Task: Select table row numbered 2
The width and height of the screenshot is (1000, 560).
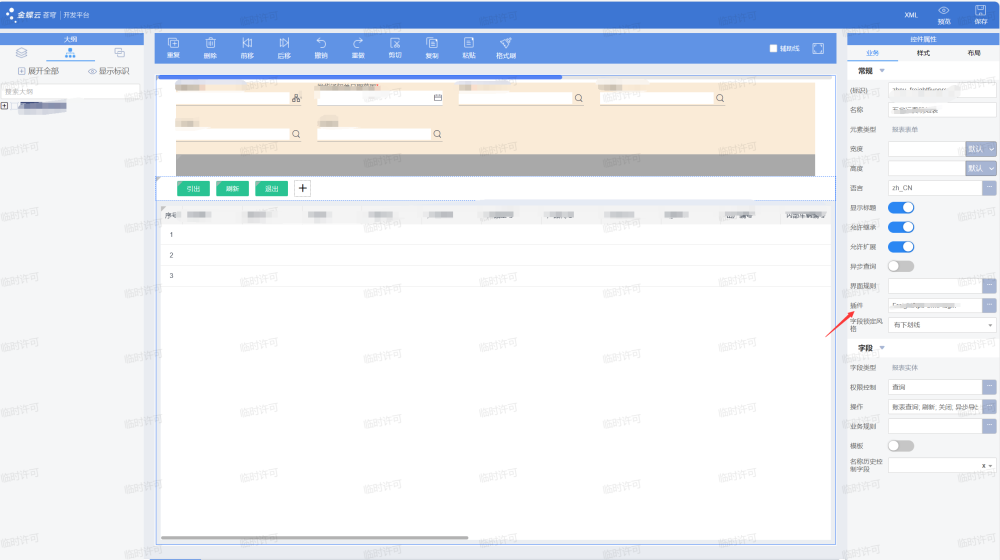Action: click(496, 255)
